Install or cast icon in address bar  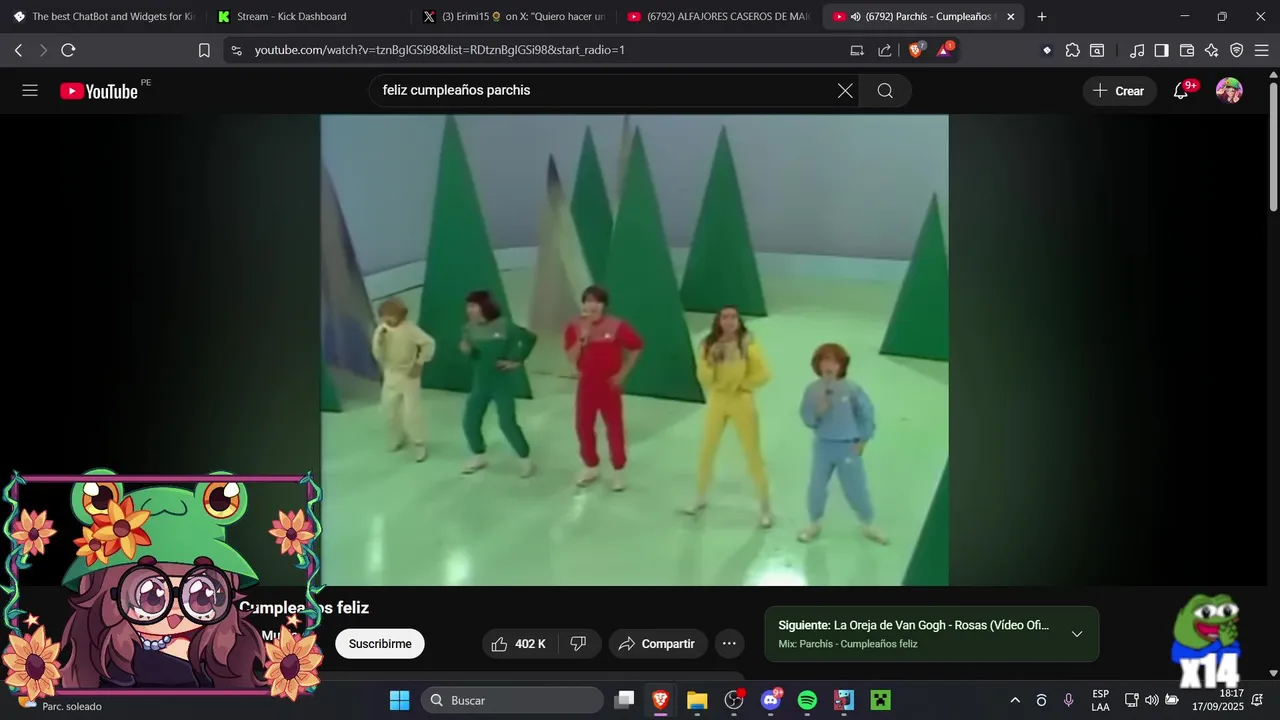[857, 50]
